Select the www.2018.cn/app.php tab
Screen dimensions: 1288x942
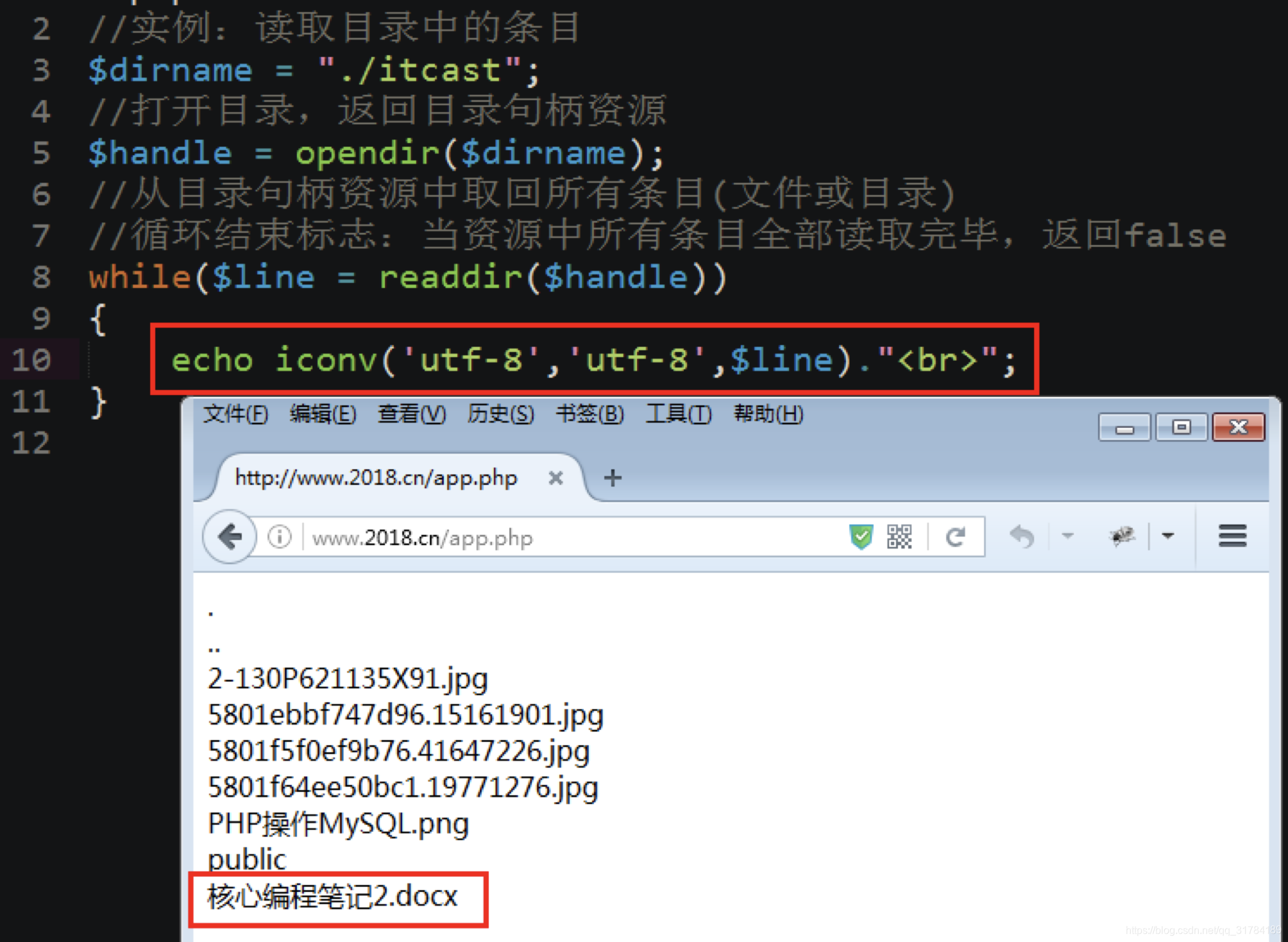click(x=376, y=478)
